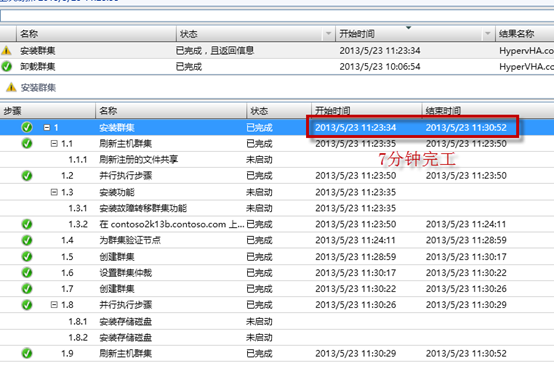Click green check icon of step 1.5

tap(27, 256)
